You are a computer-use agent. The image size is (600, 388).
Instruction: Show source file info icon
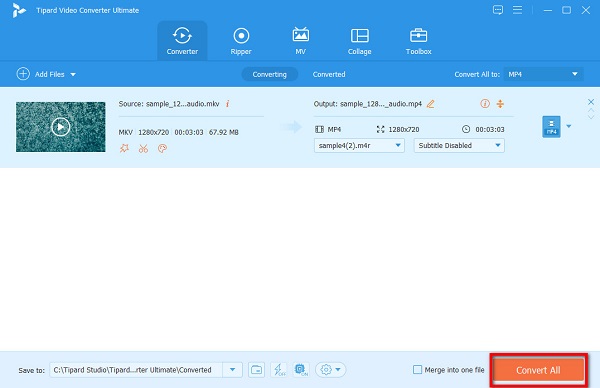click(228, 104)
